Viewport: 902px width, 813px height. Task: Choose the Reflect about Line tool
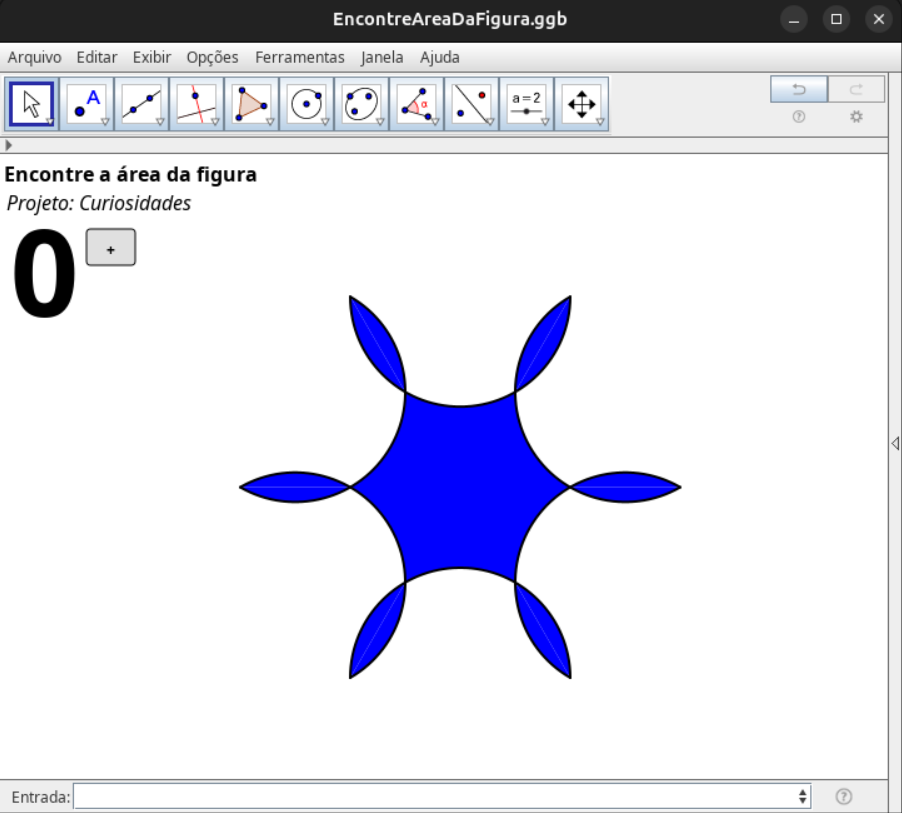pyautogui.click(x=471, y=104)
